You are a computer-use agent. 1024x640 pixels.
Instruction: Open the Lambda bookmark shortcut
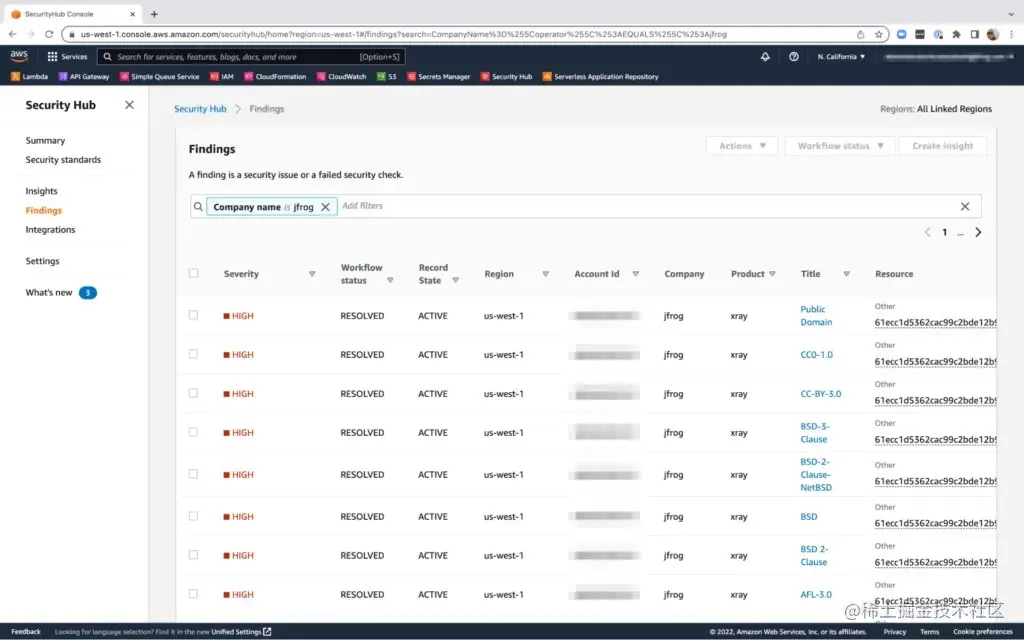[x=29, y=76]
